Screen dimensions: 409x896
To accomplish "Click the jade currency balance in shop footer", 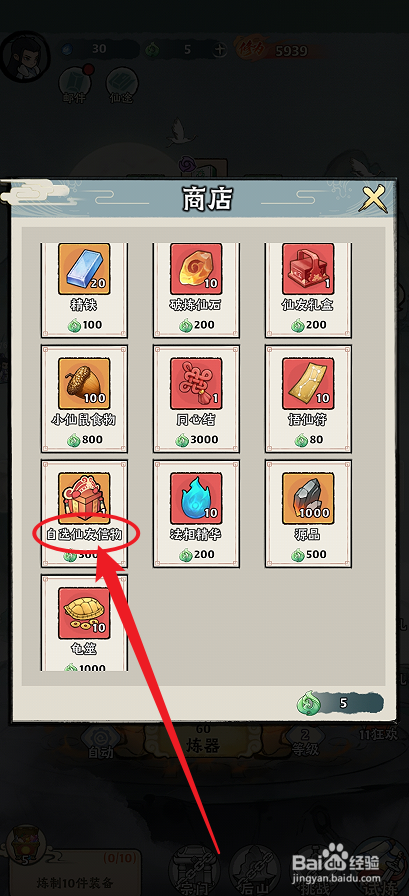I will (339, 703).
